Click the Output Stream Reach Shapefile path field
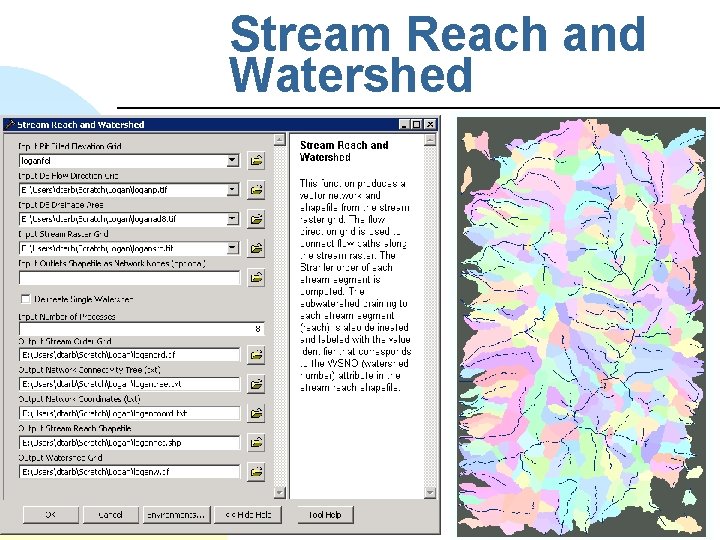This screenshot has width=720, height=540. [x=129, y=443]
